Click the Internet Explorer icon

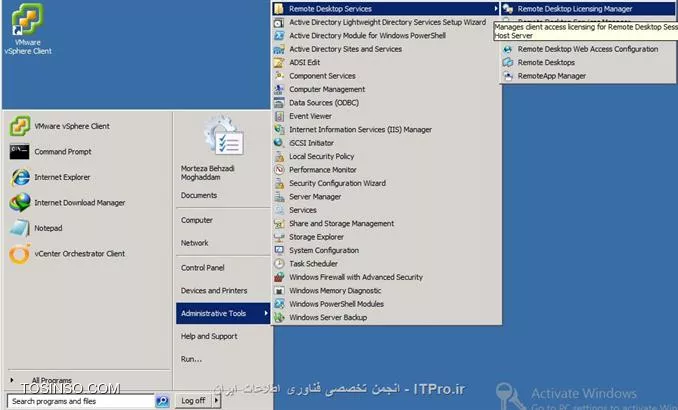coord(20,177)
